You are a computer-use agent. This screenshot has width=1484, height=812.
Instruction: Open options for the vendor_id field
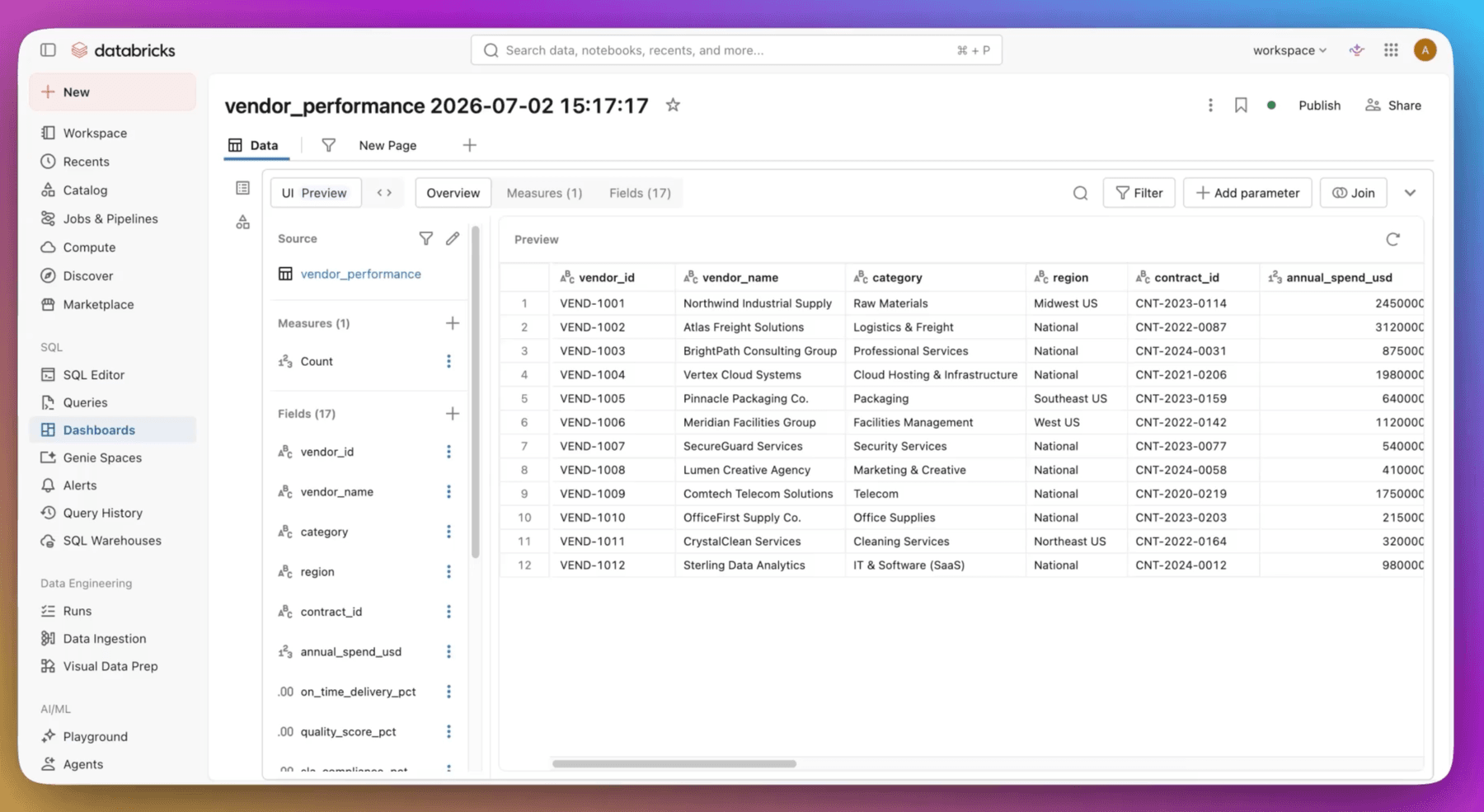point(448,452)
